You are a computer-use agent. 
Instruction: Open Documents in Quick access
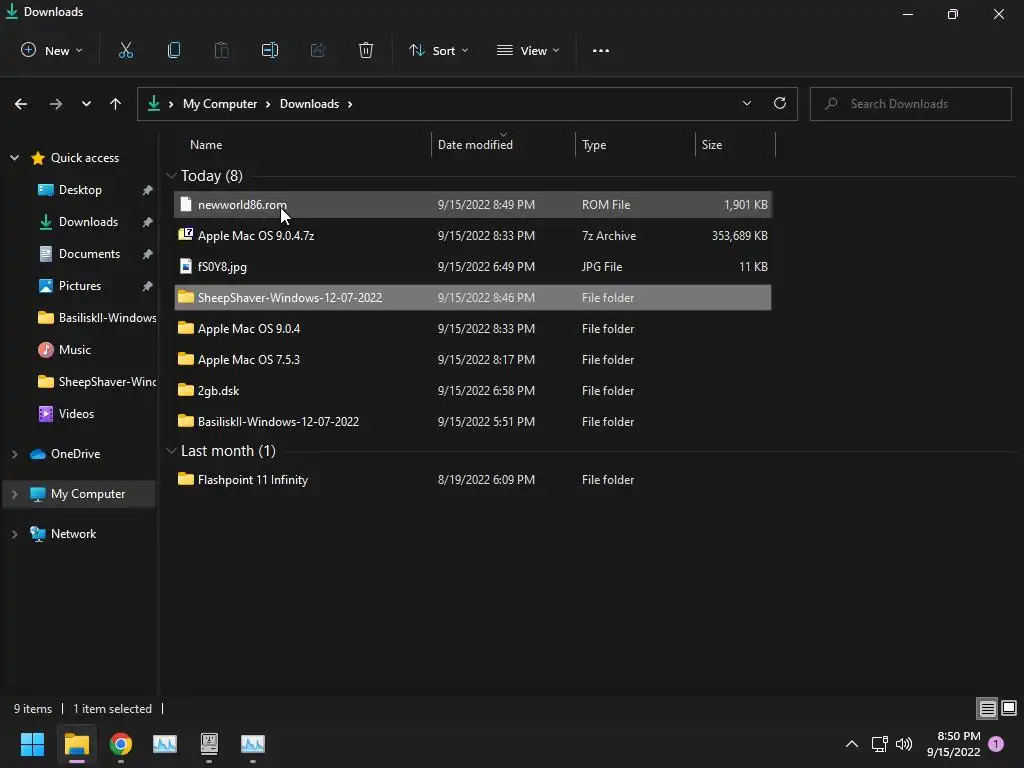pos(89,254)
